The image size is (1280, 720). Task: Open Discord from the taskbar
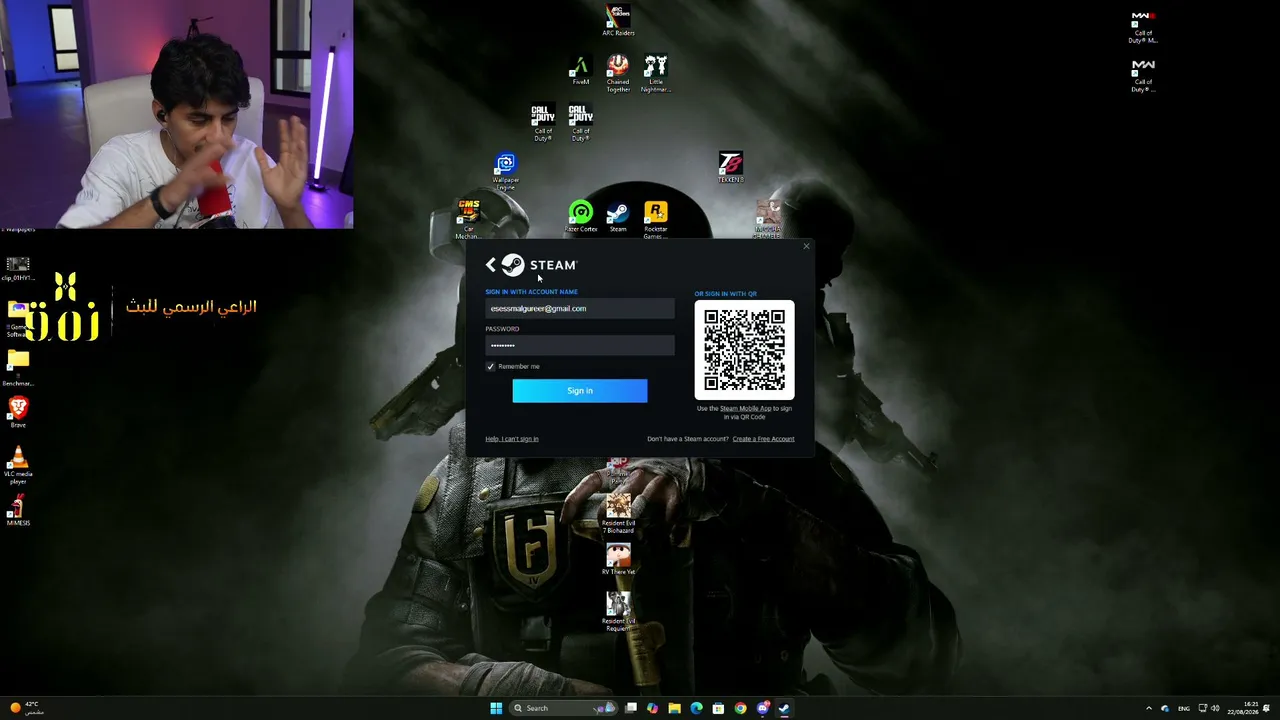(x=762, y=709)
